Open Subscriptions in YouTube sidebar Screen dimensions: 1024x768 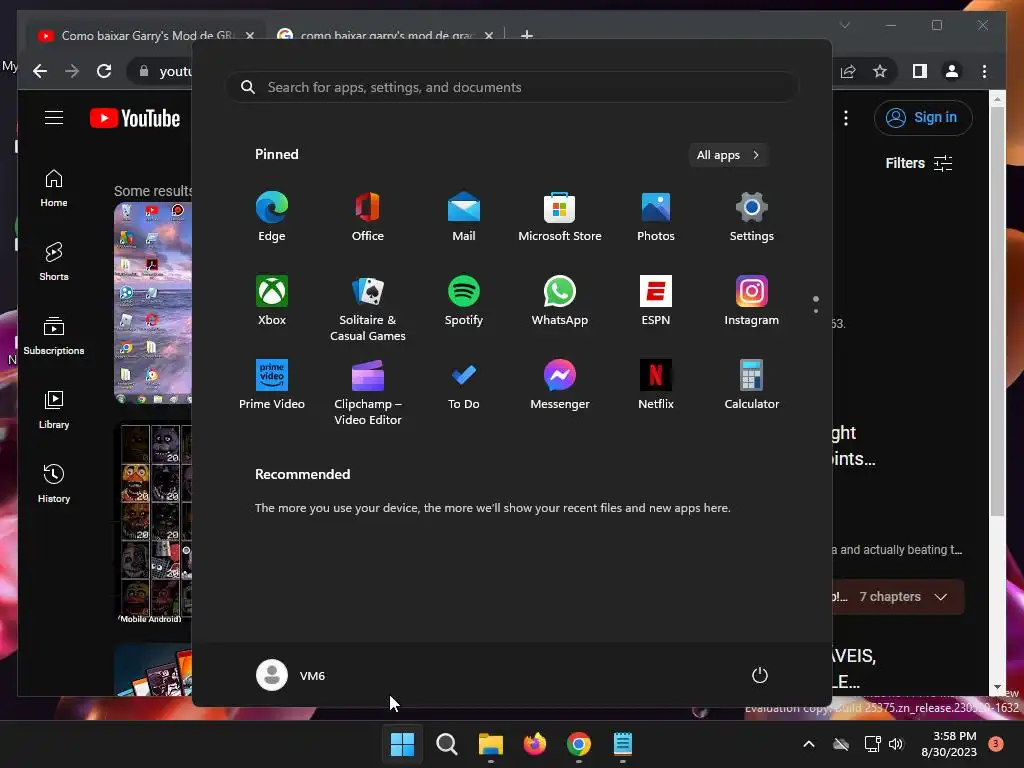54,336
